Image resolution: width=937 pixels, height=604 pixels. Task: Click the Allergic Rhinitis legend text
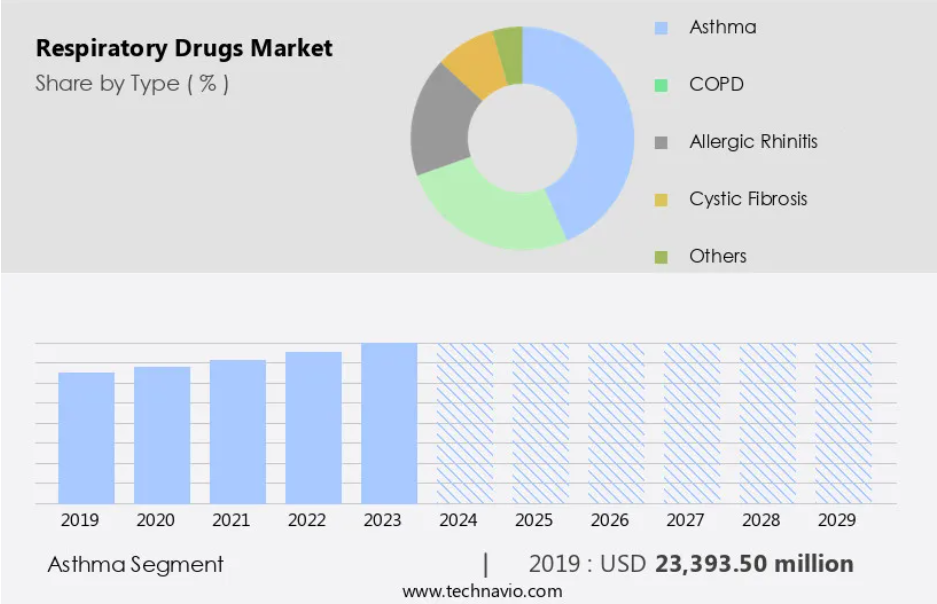[x=753, y=142]
